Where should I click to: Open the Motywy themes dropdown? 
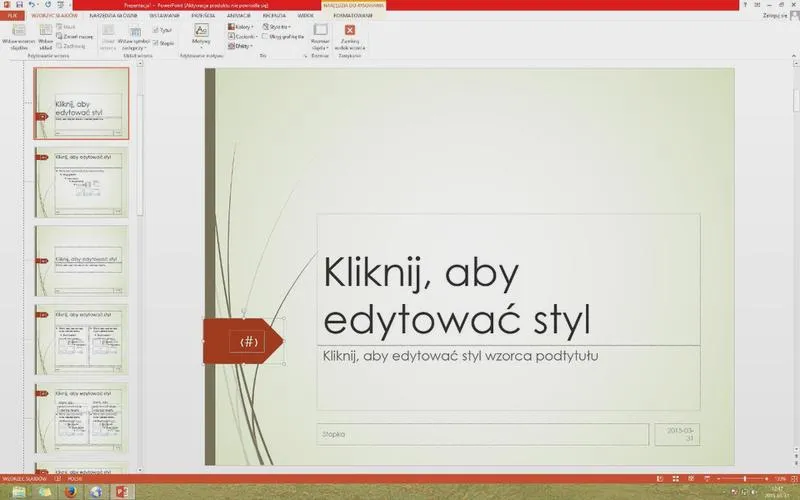[201, 36]
